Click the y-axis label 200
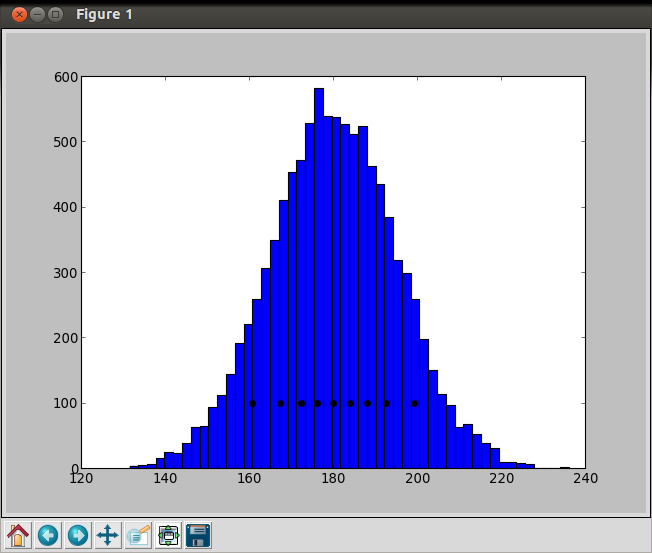This screenshot has width=652, height=553. (66, 338)
